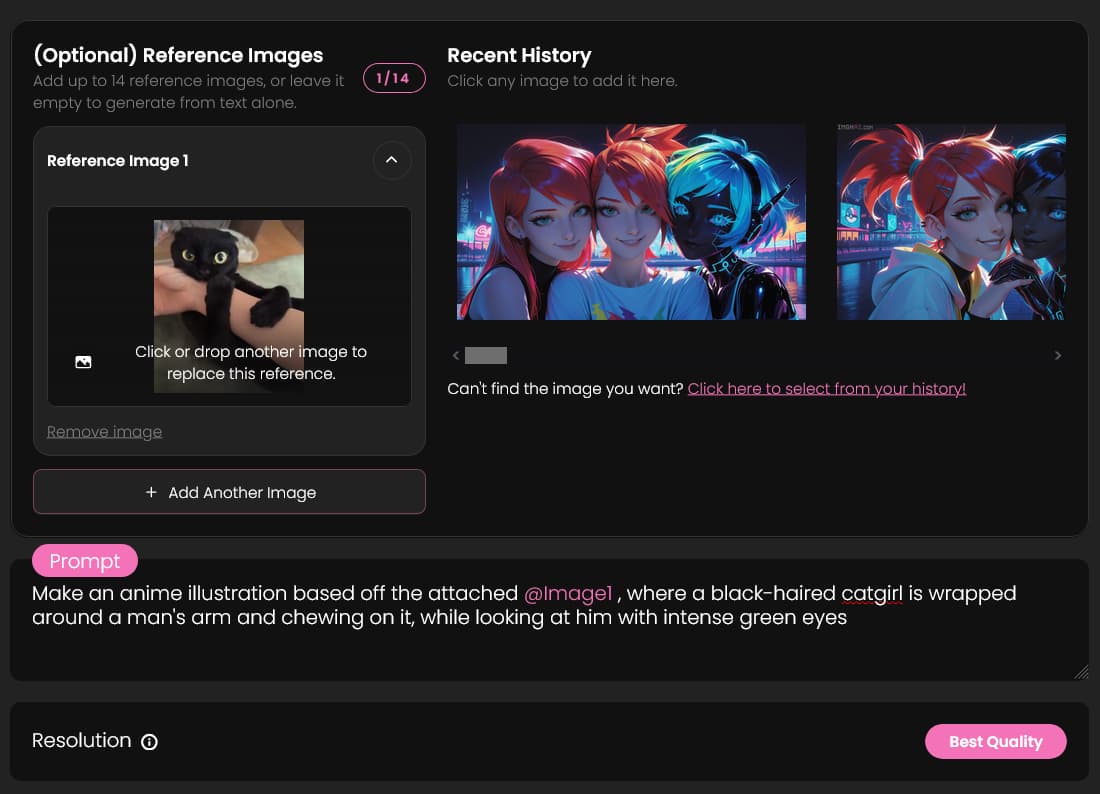The image size is (1100, 794).
Task: Expand the prompt area with its corner handle
Action: pos(1081,673)
